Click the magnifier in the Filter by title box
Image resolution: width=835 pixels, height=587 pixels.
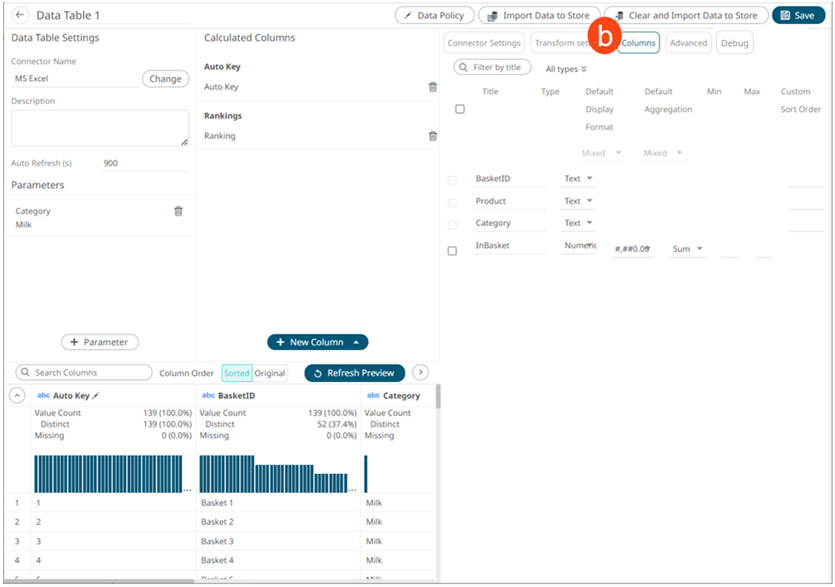click(x=462, y=65)
